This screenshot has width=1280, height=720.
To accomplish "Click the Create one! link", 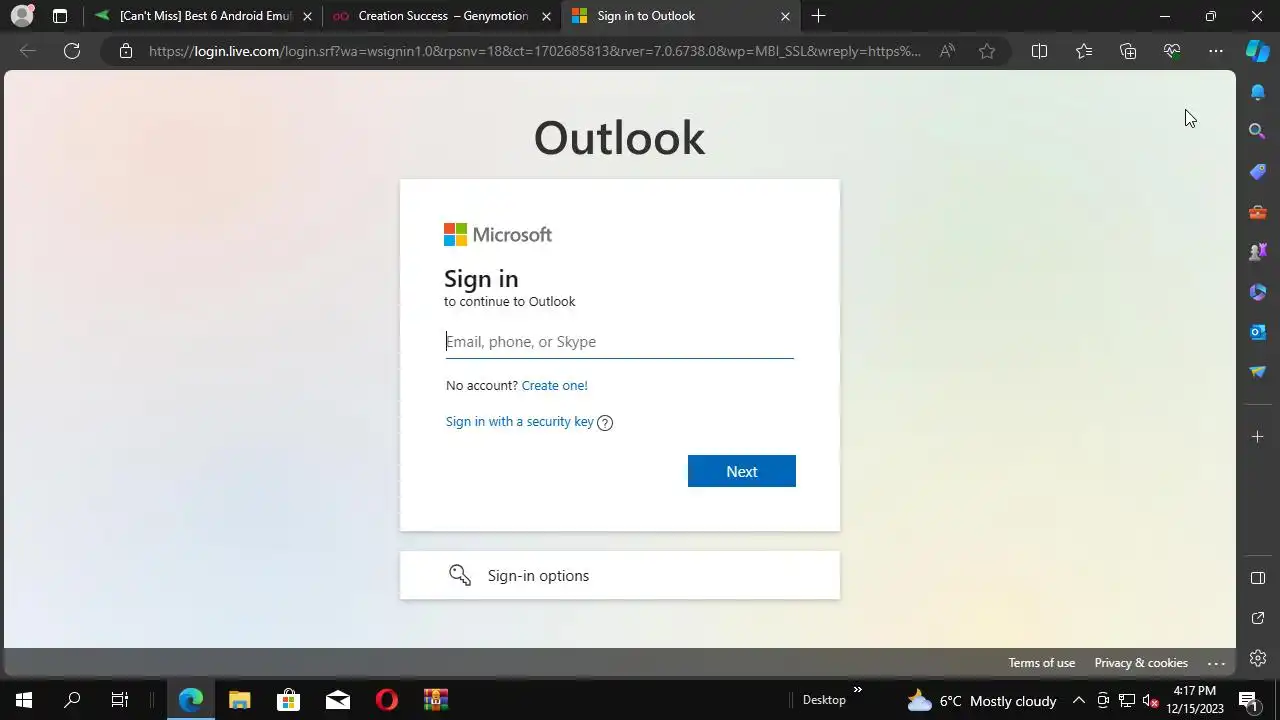I will pyautogui.click(x=554, y=385).
